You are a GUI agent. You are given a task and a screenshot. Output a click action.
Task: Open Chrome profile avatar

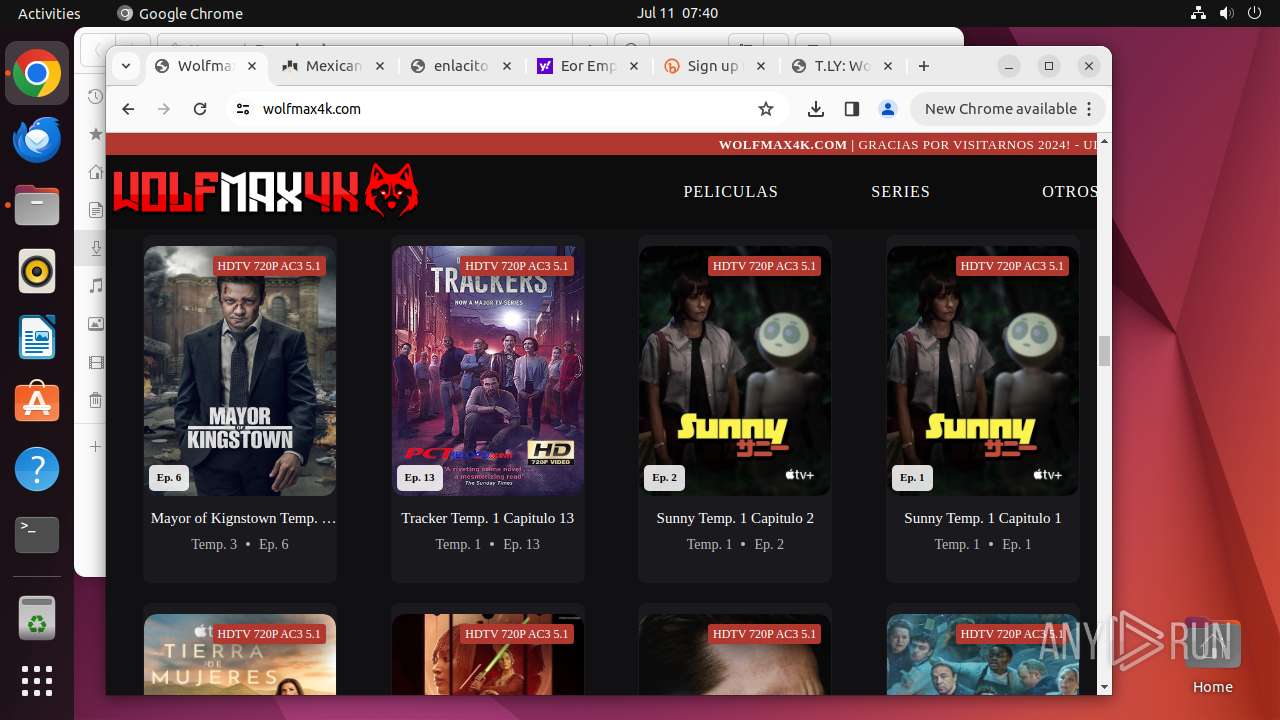[887, 109]
